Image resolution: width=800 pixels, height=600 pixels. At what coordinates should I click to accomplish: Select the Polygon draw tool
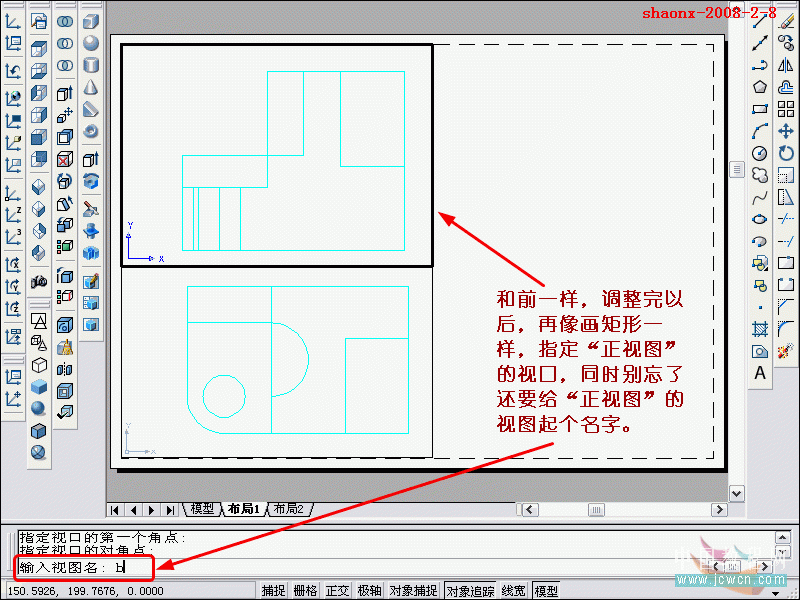[x=760, y=87]
